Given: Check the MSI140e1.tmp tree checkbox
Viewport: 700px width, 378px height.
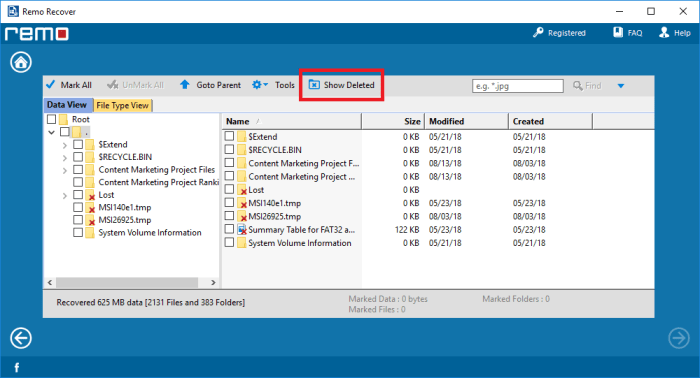Looking at the screenshot, I should click(x=78, y=207).
